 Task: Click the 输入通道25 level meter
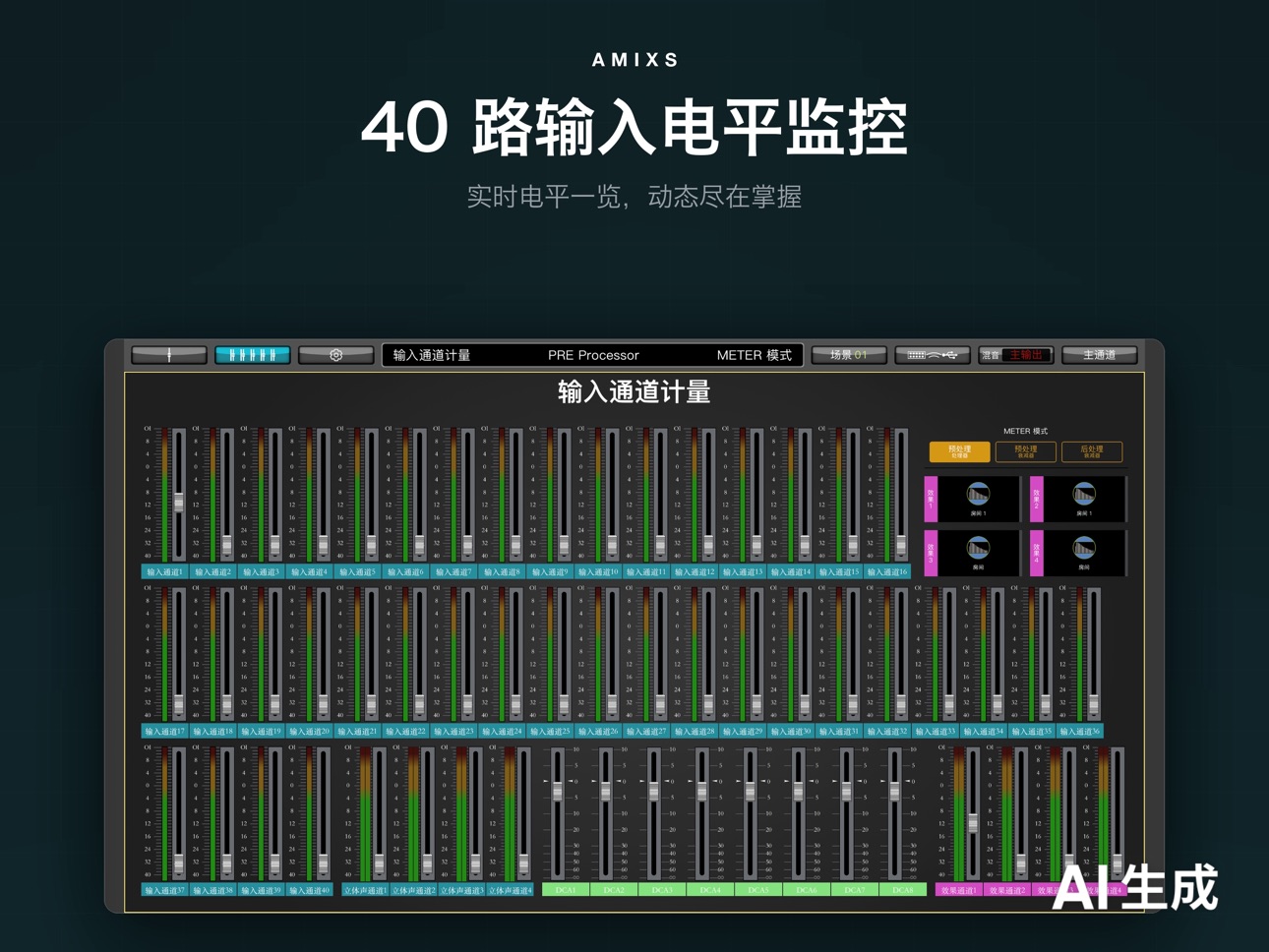pos(550,654)
